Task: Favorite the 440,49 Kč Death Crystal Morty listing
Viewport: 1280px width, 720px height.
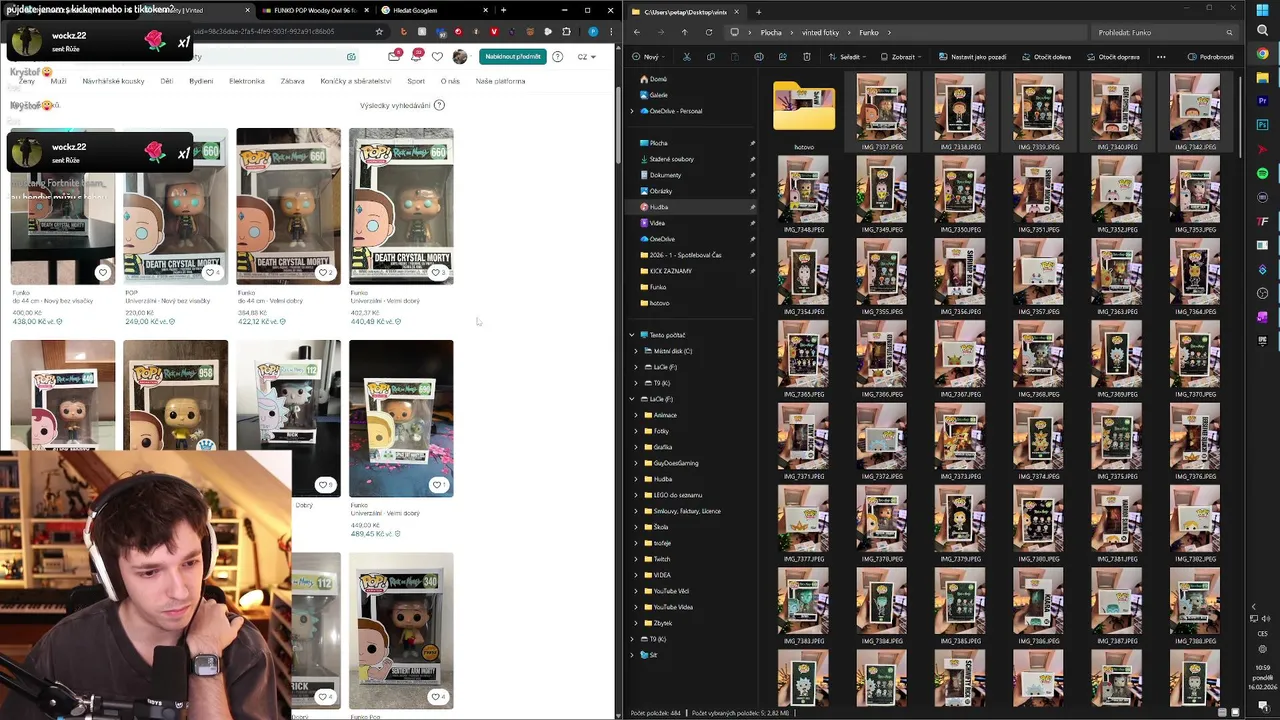Action: pos(437,272)
